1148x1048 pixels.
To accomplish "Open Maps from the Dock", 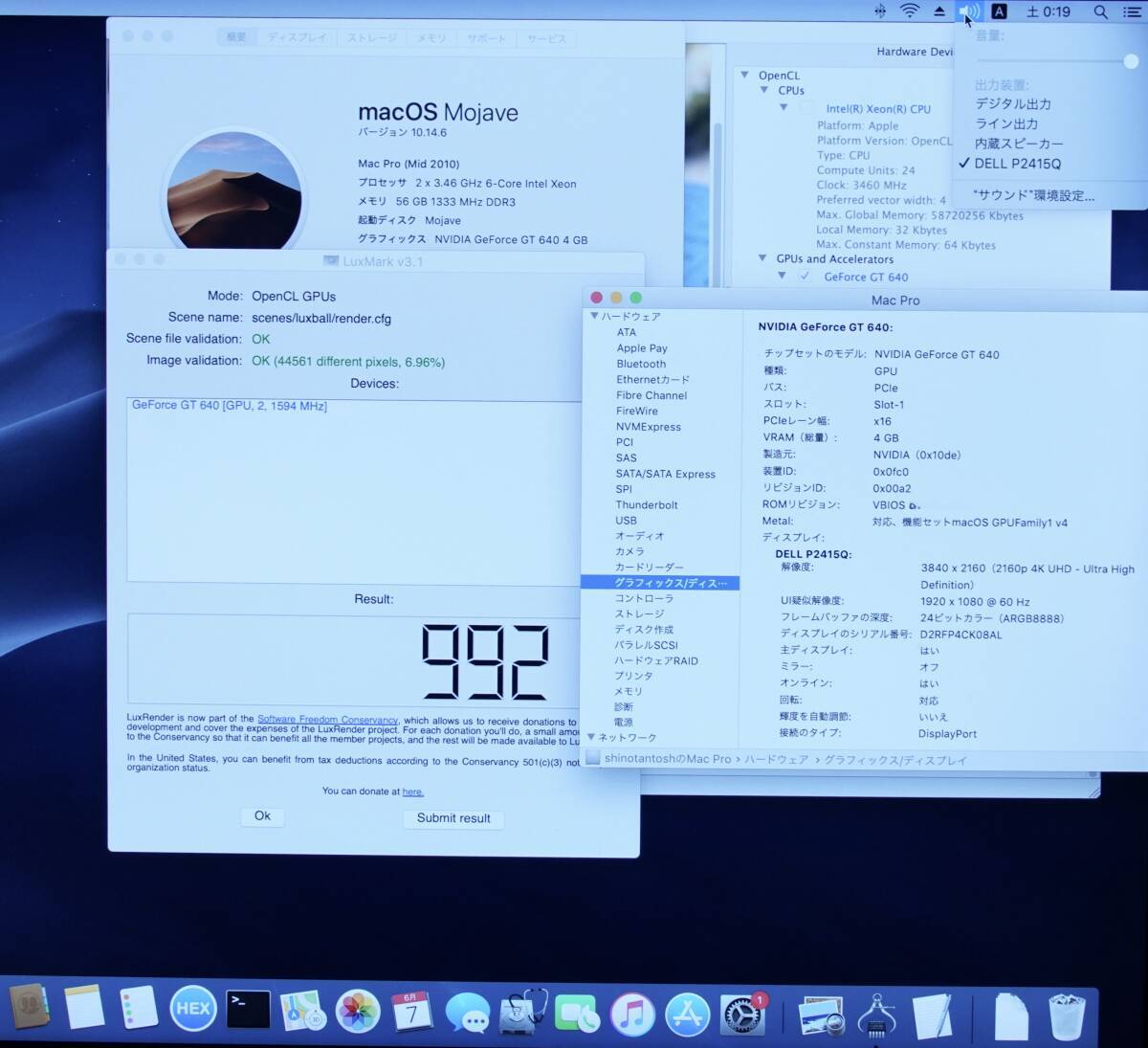I will coord(303,1010).
